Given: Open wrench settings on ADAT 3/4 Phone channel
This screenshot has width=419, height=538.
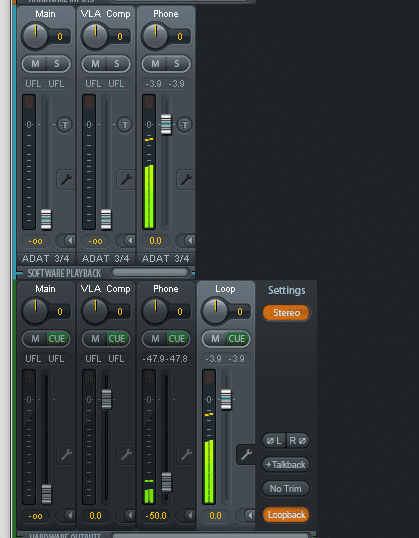Looking at the screenshot, I should [x=186, y=179].
